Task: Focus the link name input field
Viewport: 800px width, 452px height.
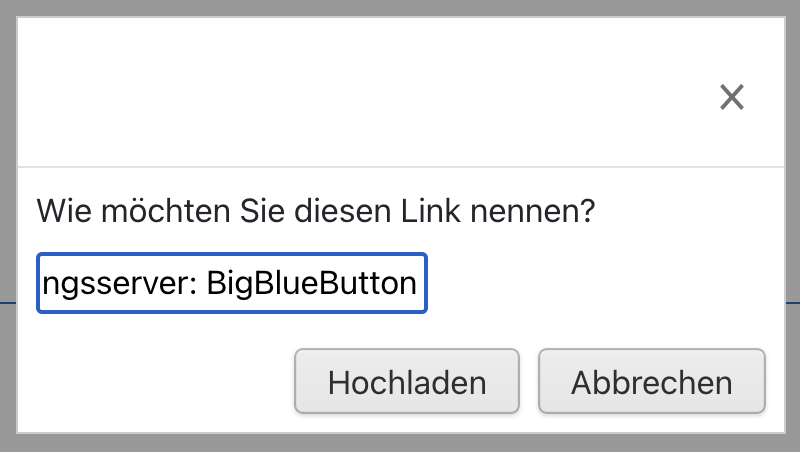Action: [x=232, y=284]
